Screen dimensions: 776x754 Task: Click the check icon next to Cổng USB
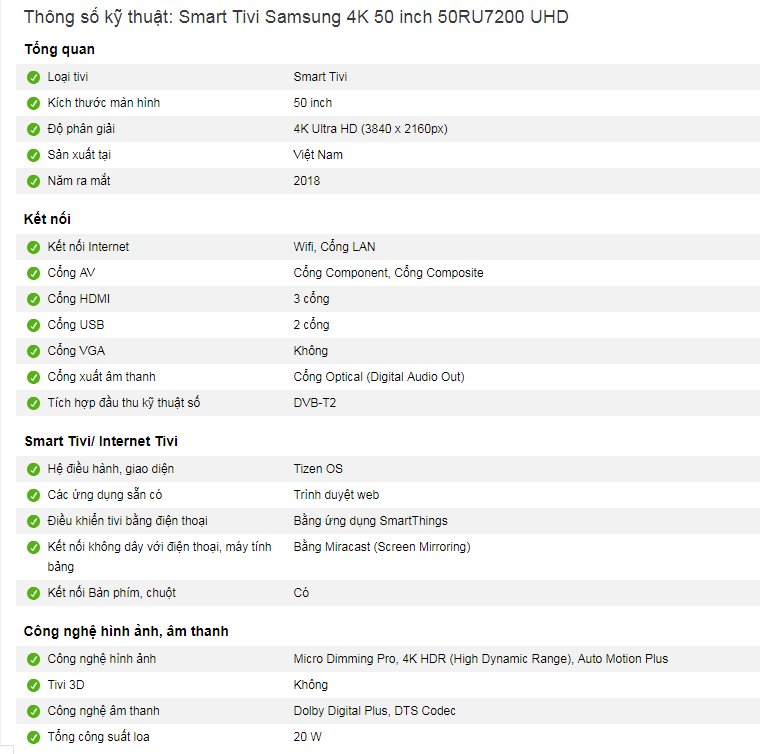tap(34, 325)
